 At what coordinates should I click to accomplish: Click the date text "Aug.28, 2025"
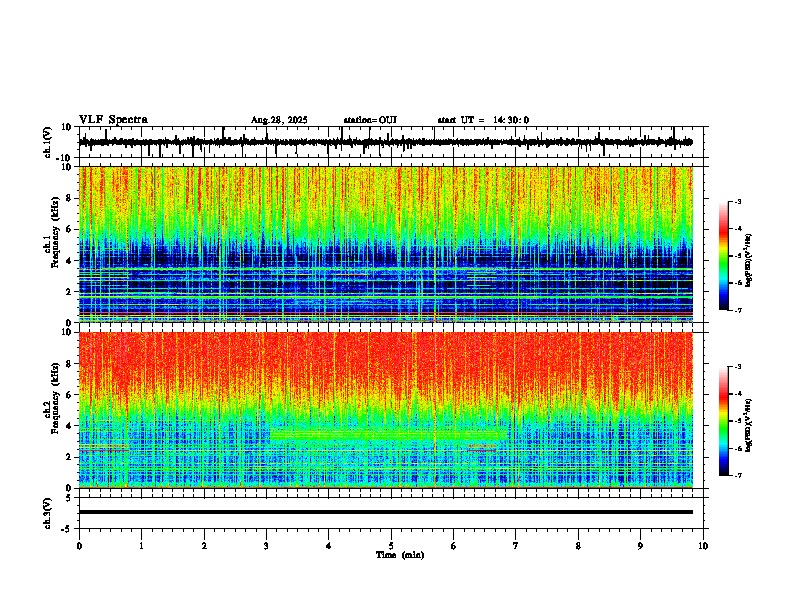tap(279, 120)
